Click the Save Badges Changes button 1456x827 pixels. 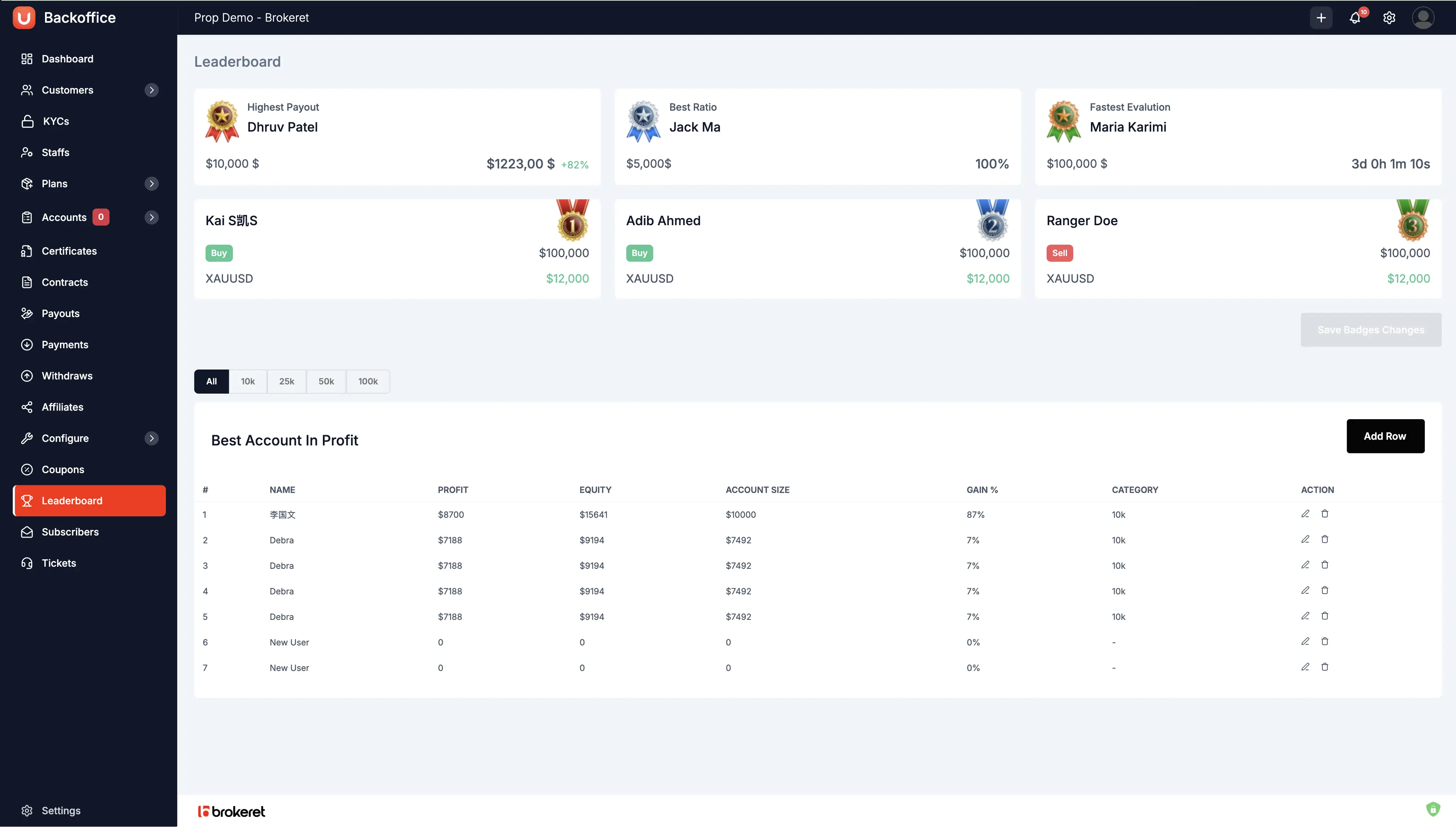click(x=1371, y=330)
